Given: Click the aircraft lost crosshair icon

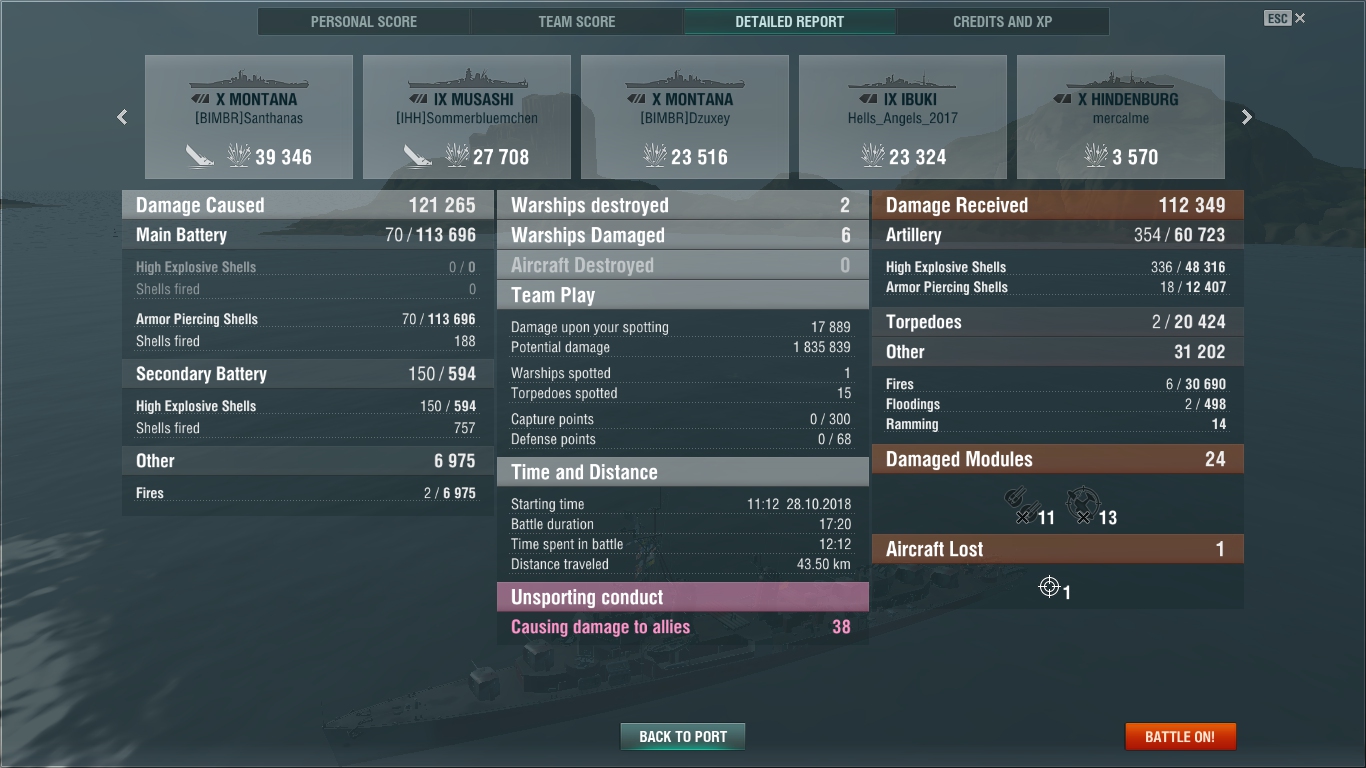Looking at the screenshot, I should click(1049, 586).
